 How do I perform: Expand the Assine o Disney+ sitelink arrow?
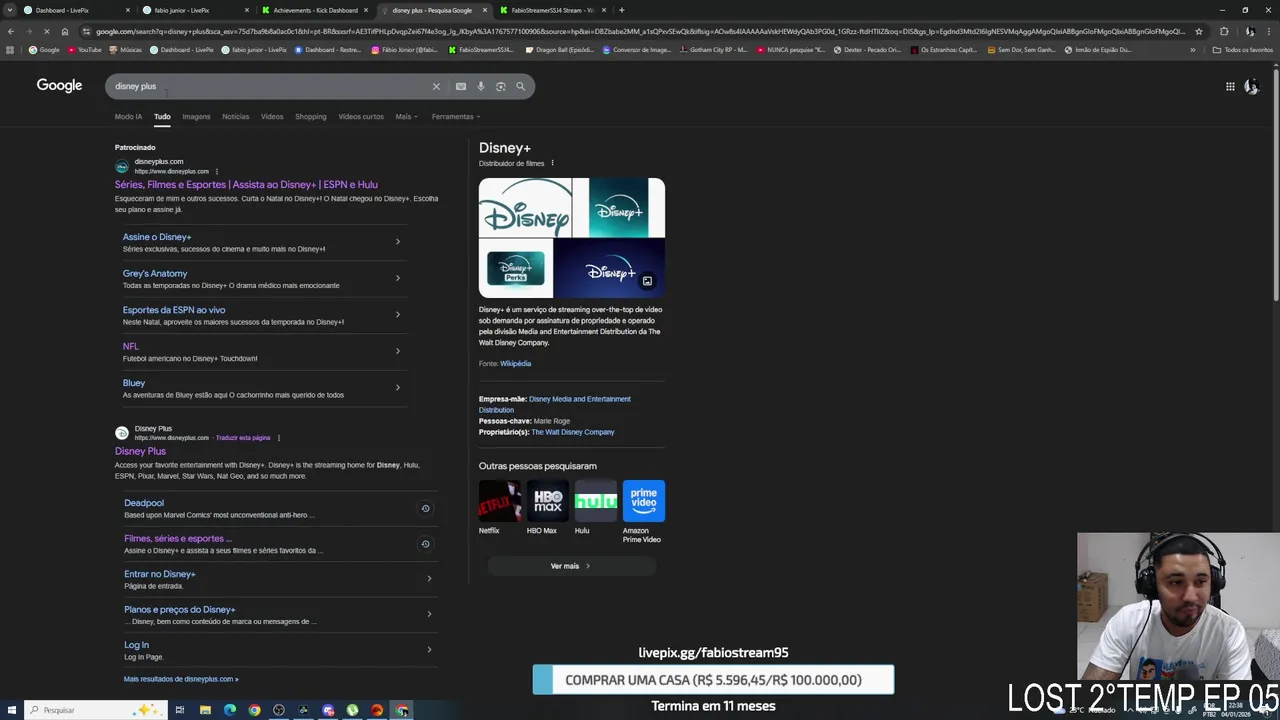pos(398,241)
